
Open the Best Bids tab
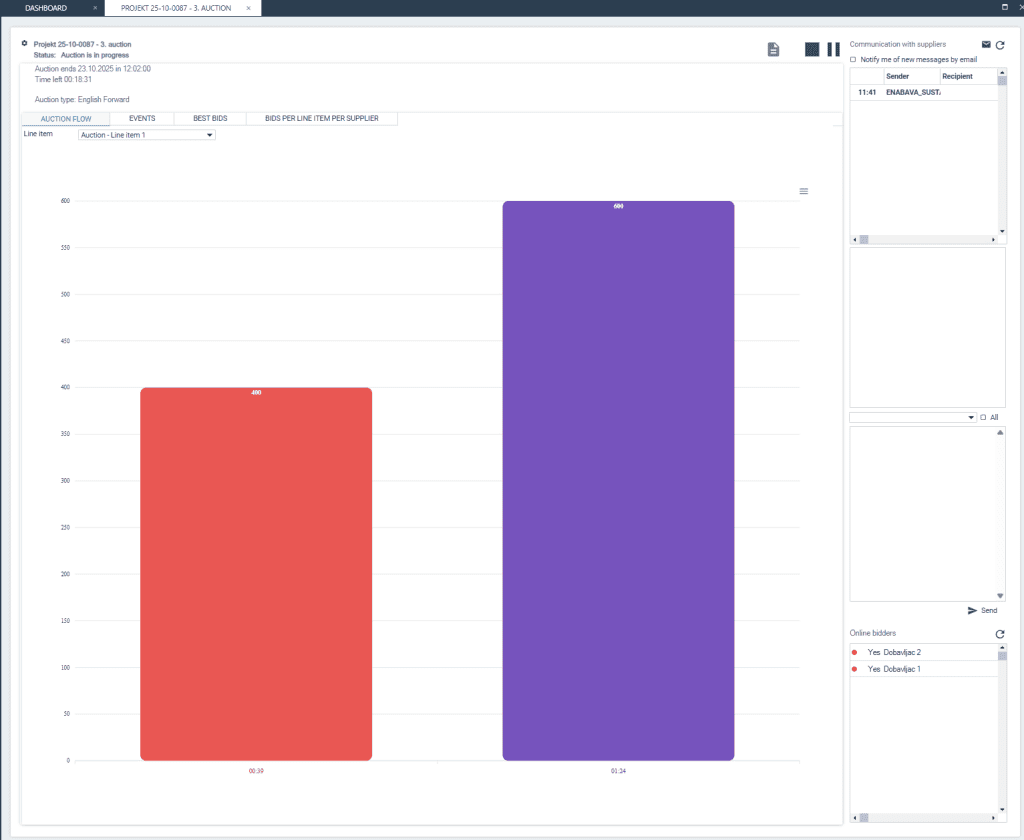[210, 118]
